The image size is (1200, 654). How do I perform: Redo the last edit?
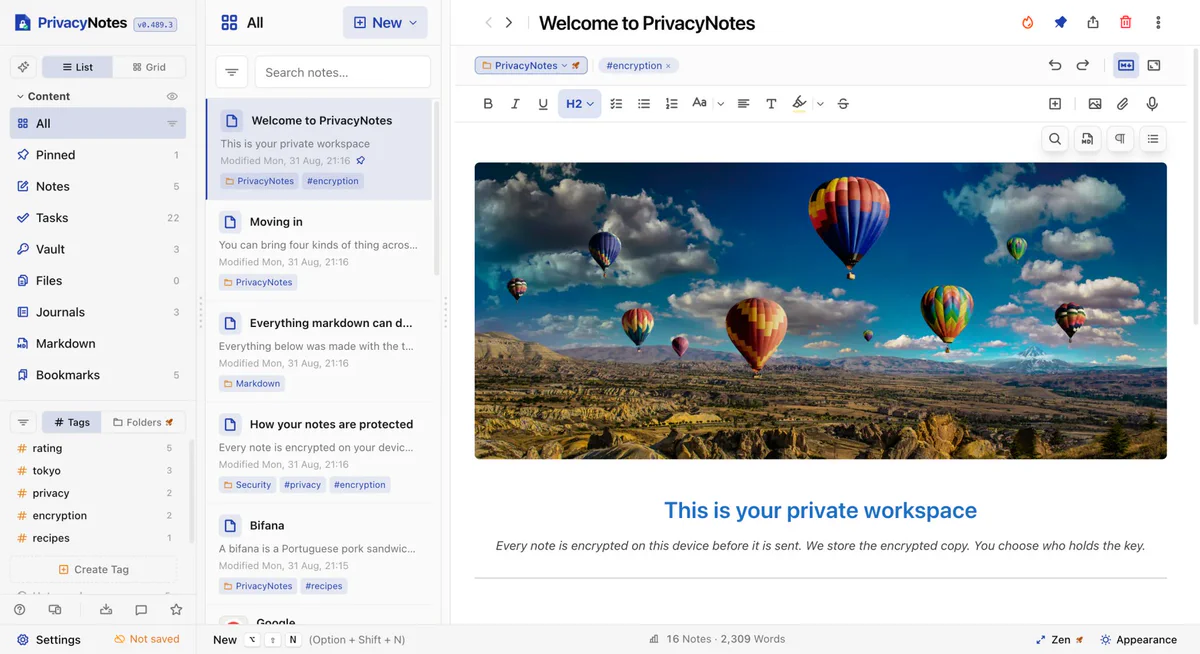pyautogui.click(x=1083, y=65)
